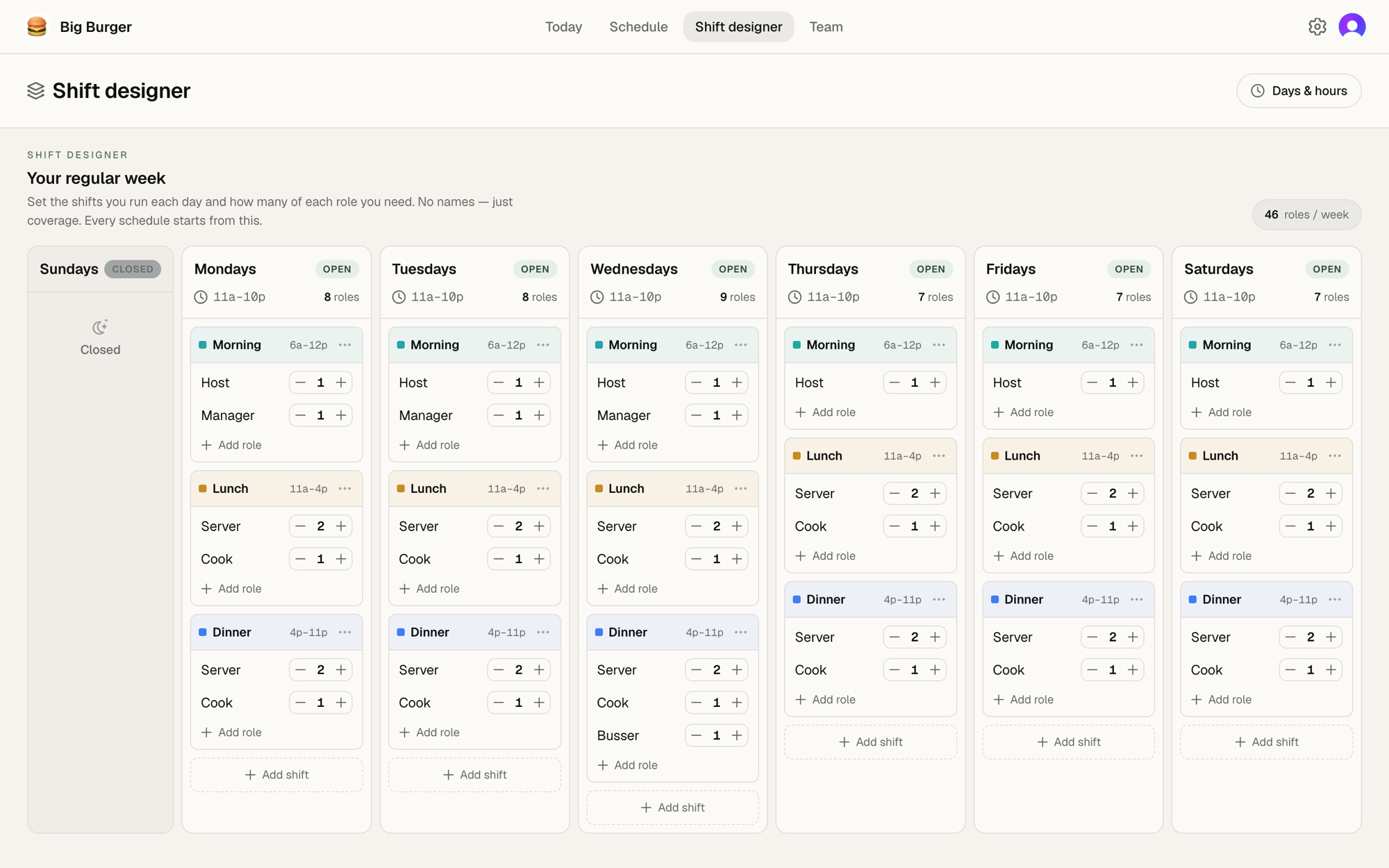Toggle Fridays OPEN status badge
The height and width of the screenshot is (868, 1389).
coord(1129,269)
